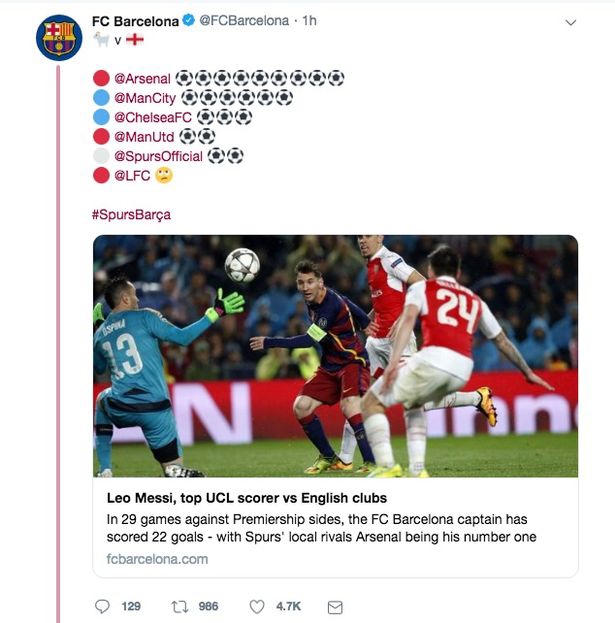The image size is (615, 623).
Task: Open the tweet options chevron menu
Action: [571, 22]
